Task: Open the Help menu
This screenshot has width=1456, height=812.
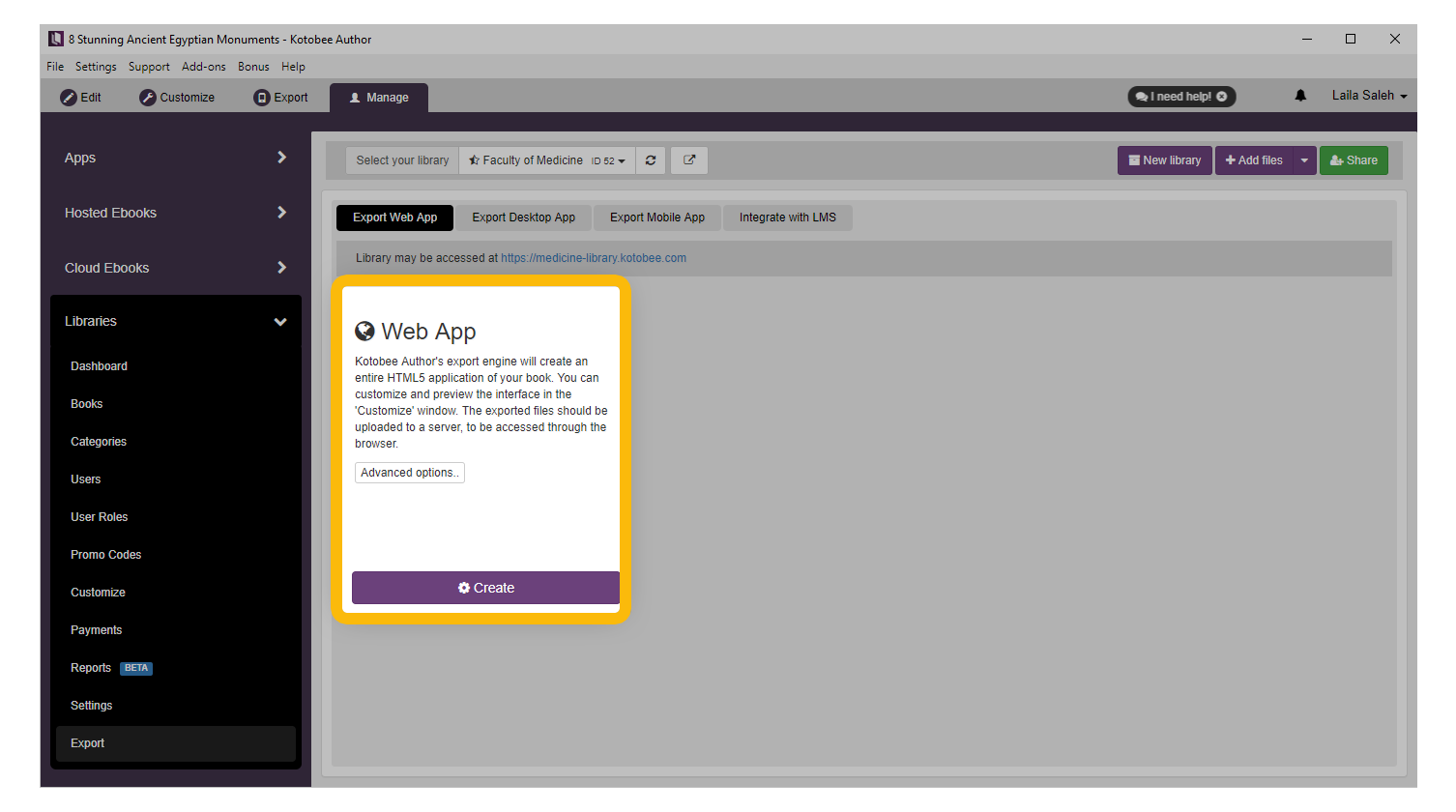Action: point(293,67)
